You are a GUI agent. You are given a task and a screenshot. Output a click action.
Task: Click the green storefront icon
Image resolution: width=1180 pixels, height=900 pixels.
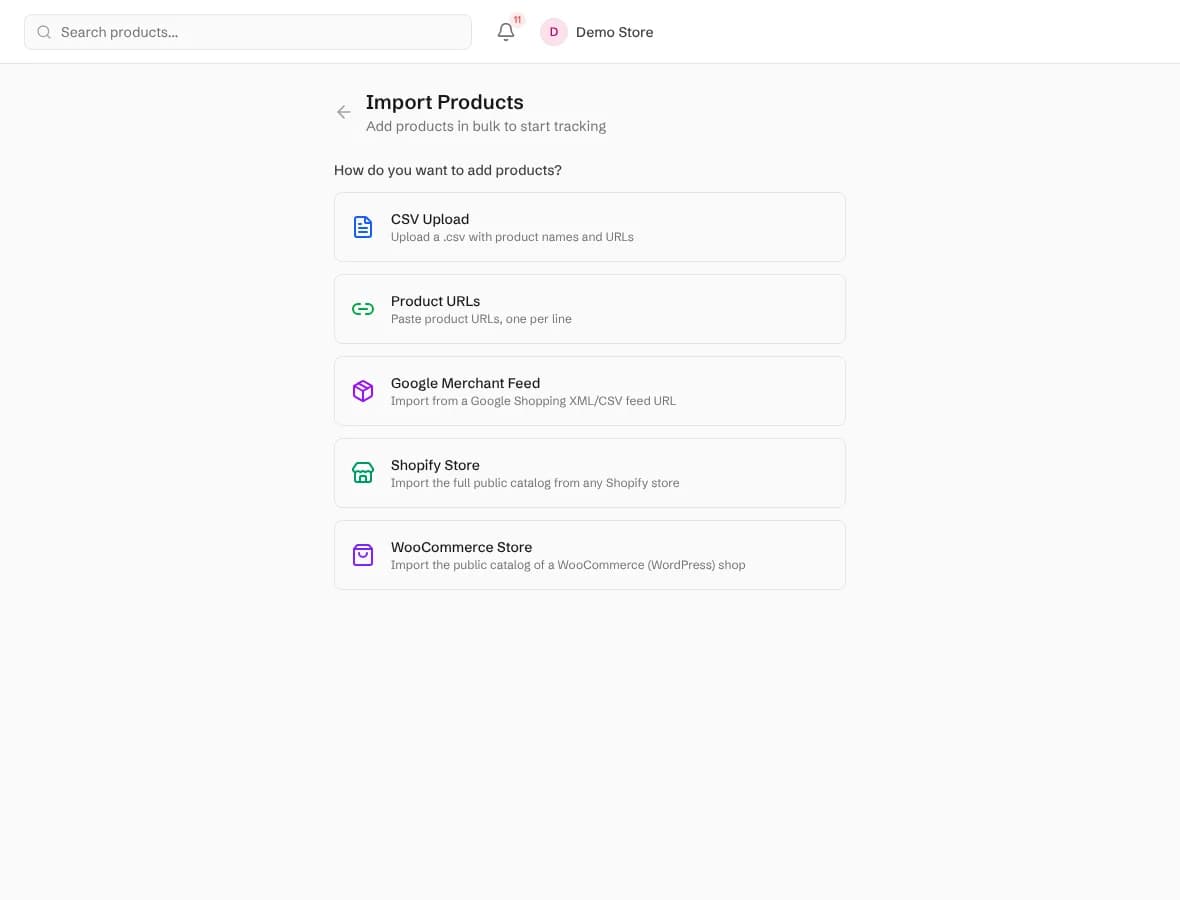point(363,473)
